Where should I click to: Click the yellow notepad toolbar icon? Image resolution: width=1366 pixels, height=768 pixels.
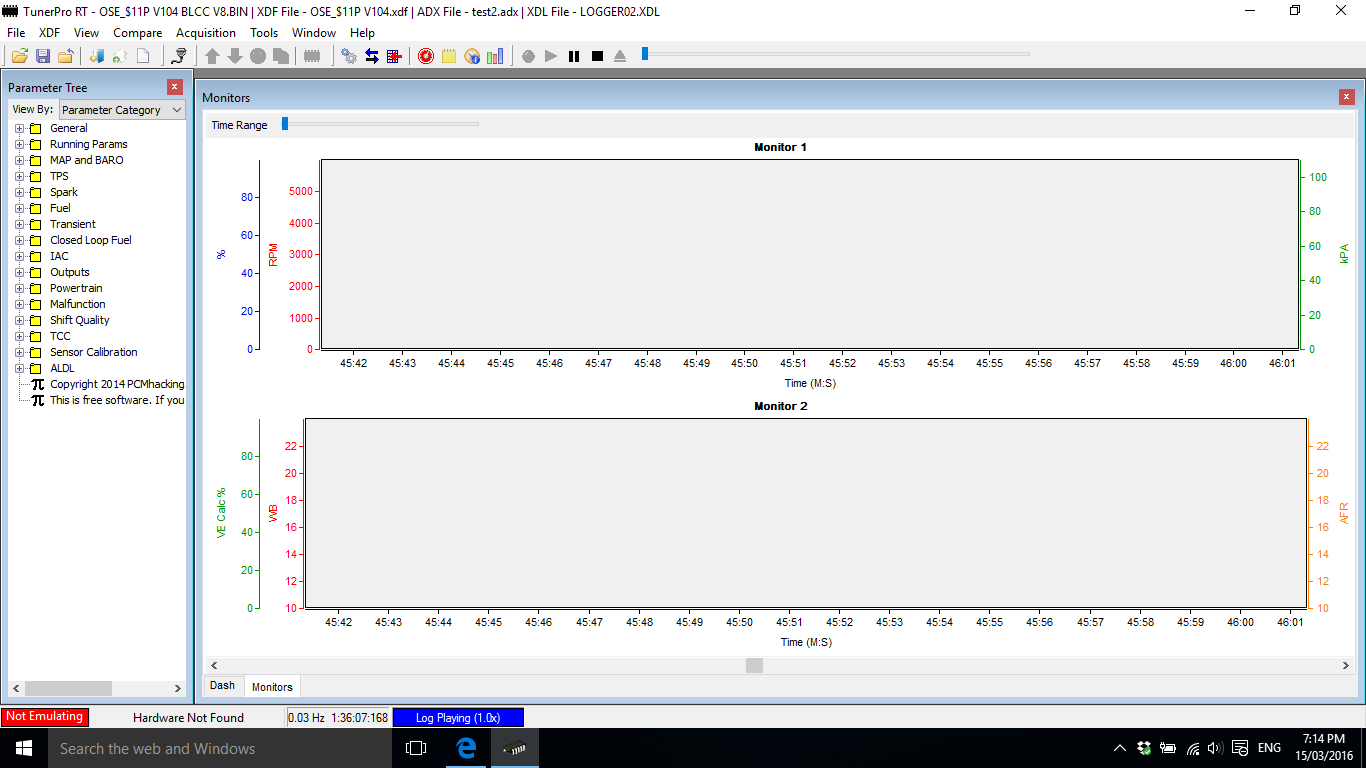click(449, 56)
